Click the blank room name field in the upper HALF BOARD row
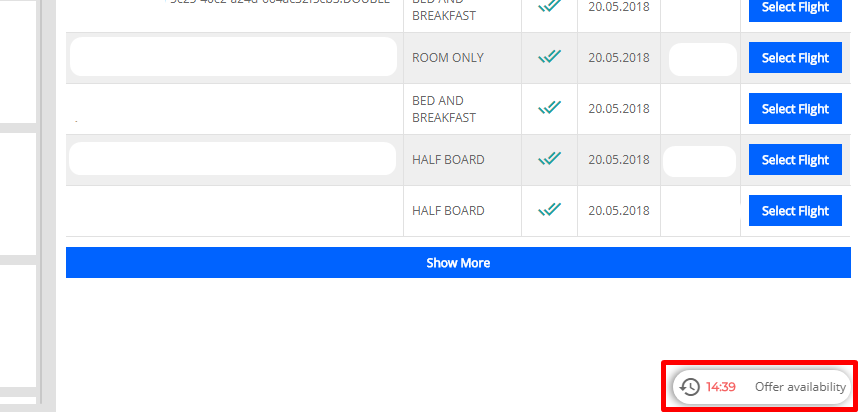 coord(233,159)
